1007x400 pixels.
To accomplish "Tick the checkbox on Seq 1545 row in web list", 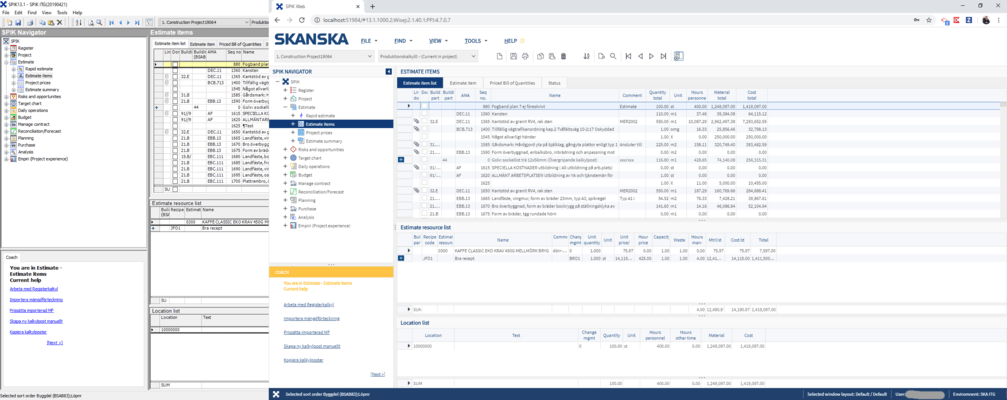I will [425, 136].
